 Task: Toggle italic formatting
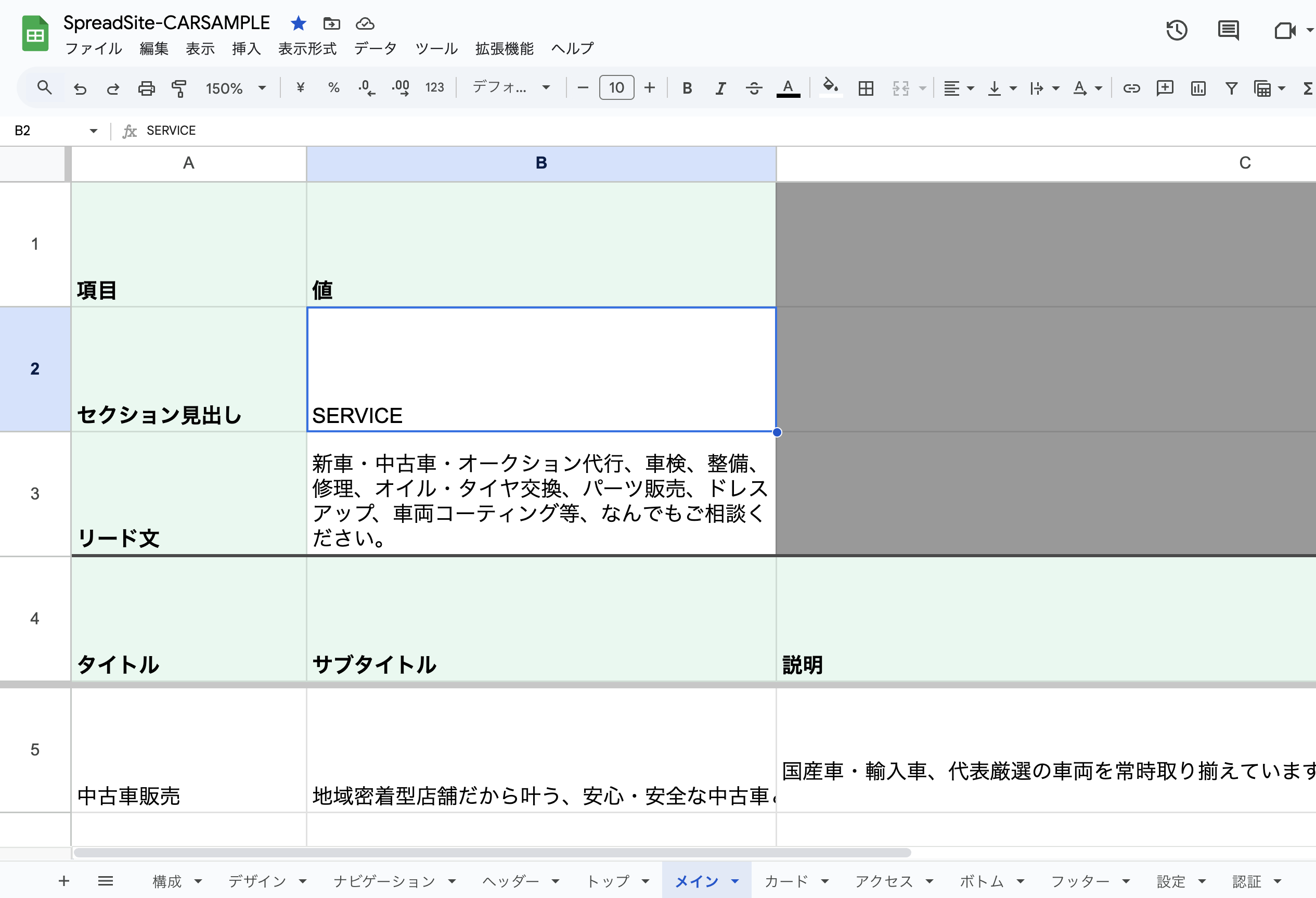pyautogui.click(x=720, y=88)
